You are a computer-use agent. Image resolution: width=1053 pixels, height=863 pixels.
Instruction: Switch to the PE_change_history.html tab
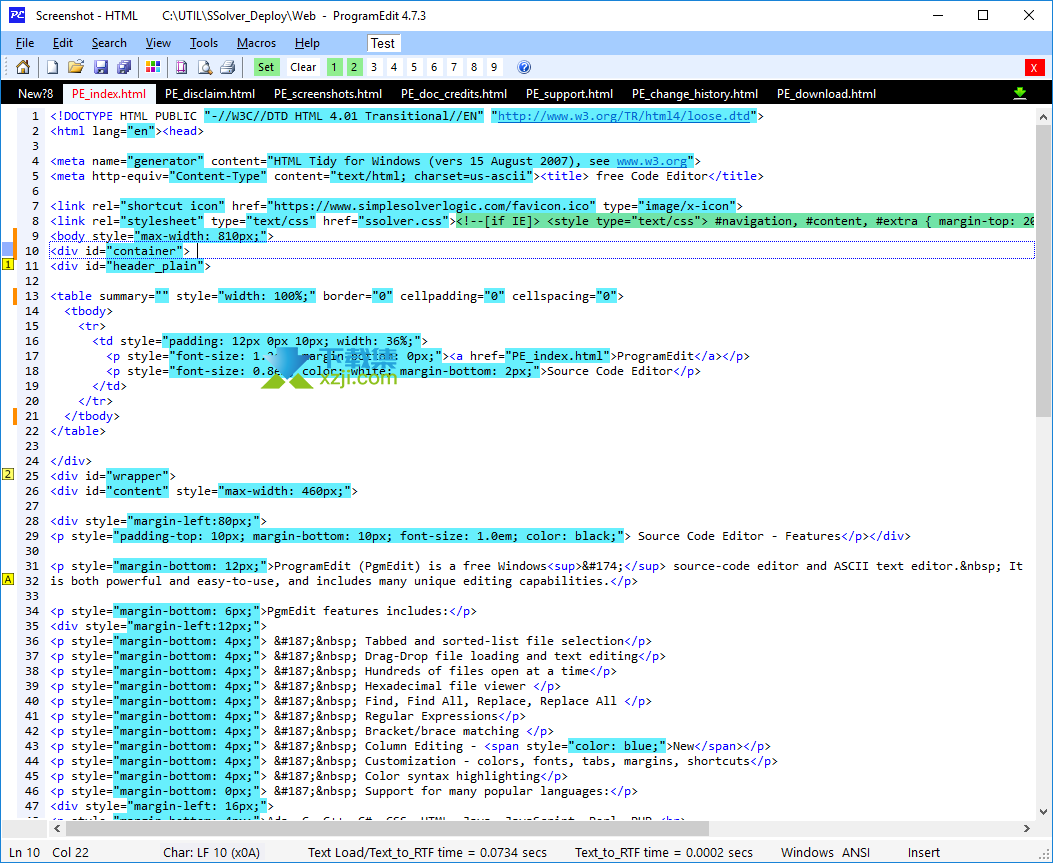(x=695, y=93)
